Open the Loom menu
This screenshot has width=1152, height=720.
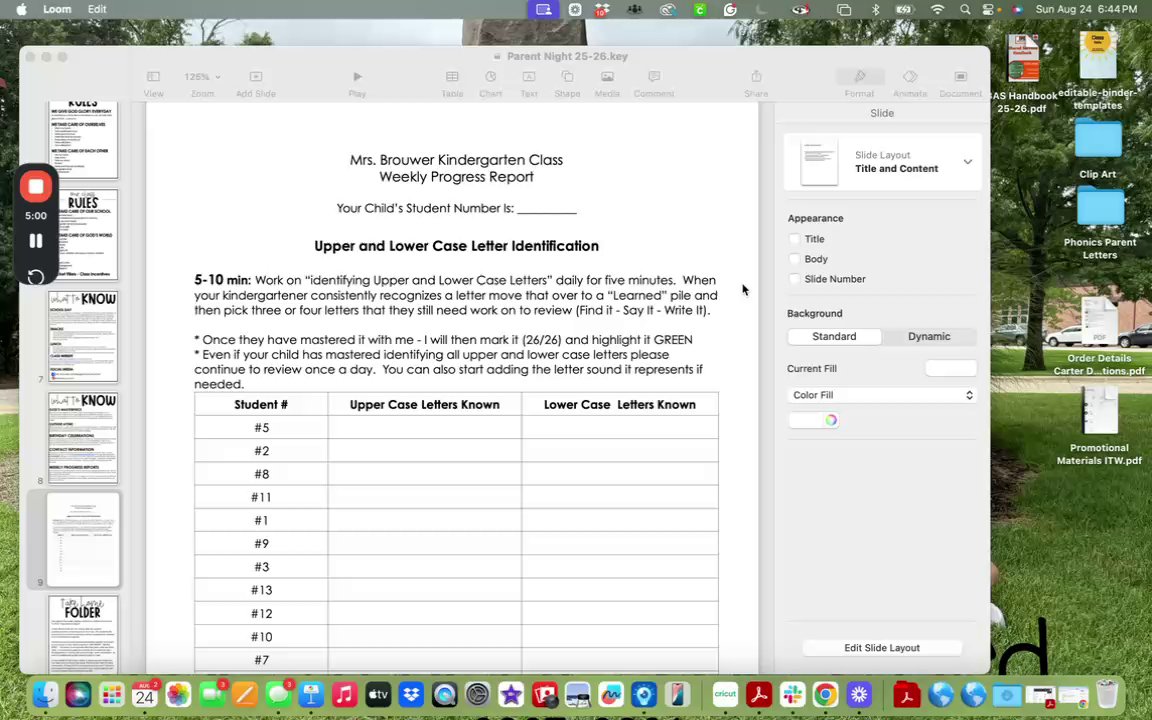coord(57,10)
